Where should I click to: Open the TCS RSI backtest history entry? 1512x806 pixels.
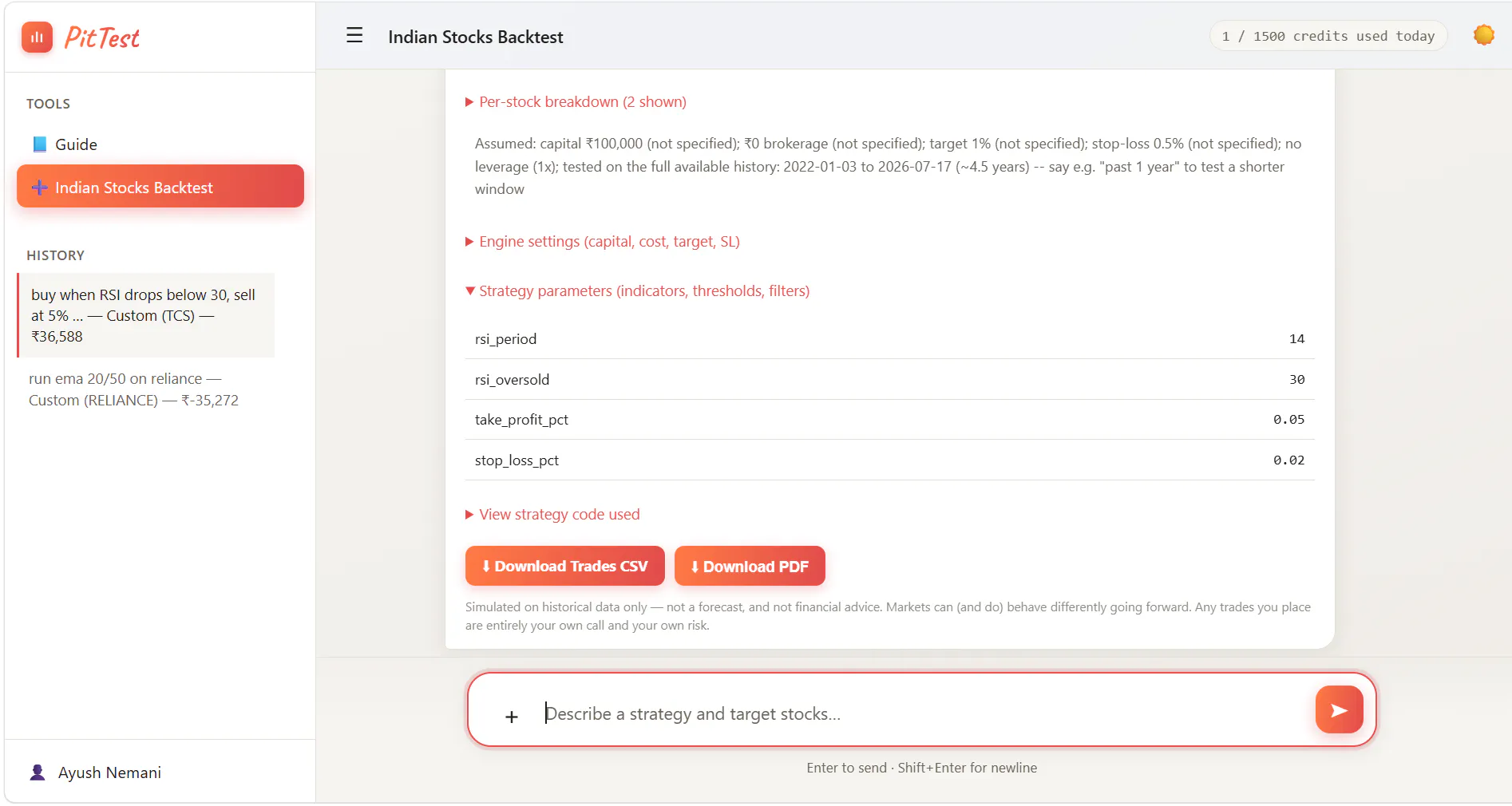coord(146,315)
